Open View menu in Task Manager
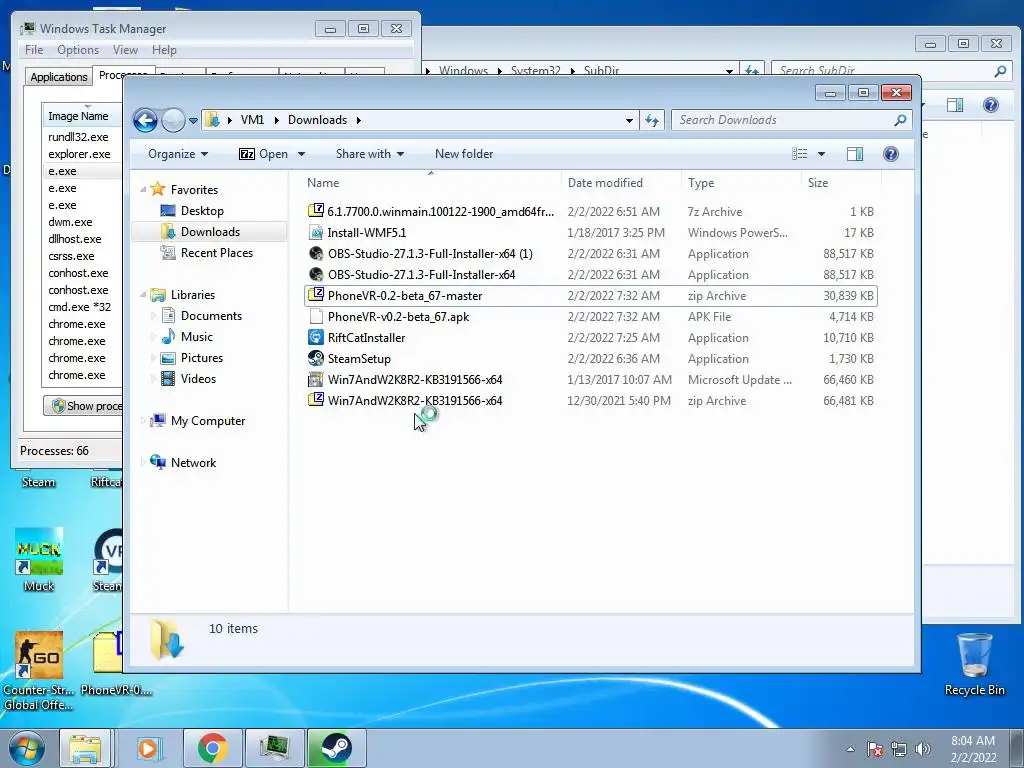 click(x=125, y=50)
